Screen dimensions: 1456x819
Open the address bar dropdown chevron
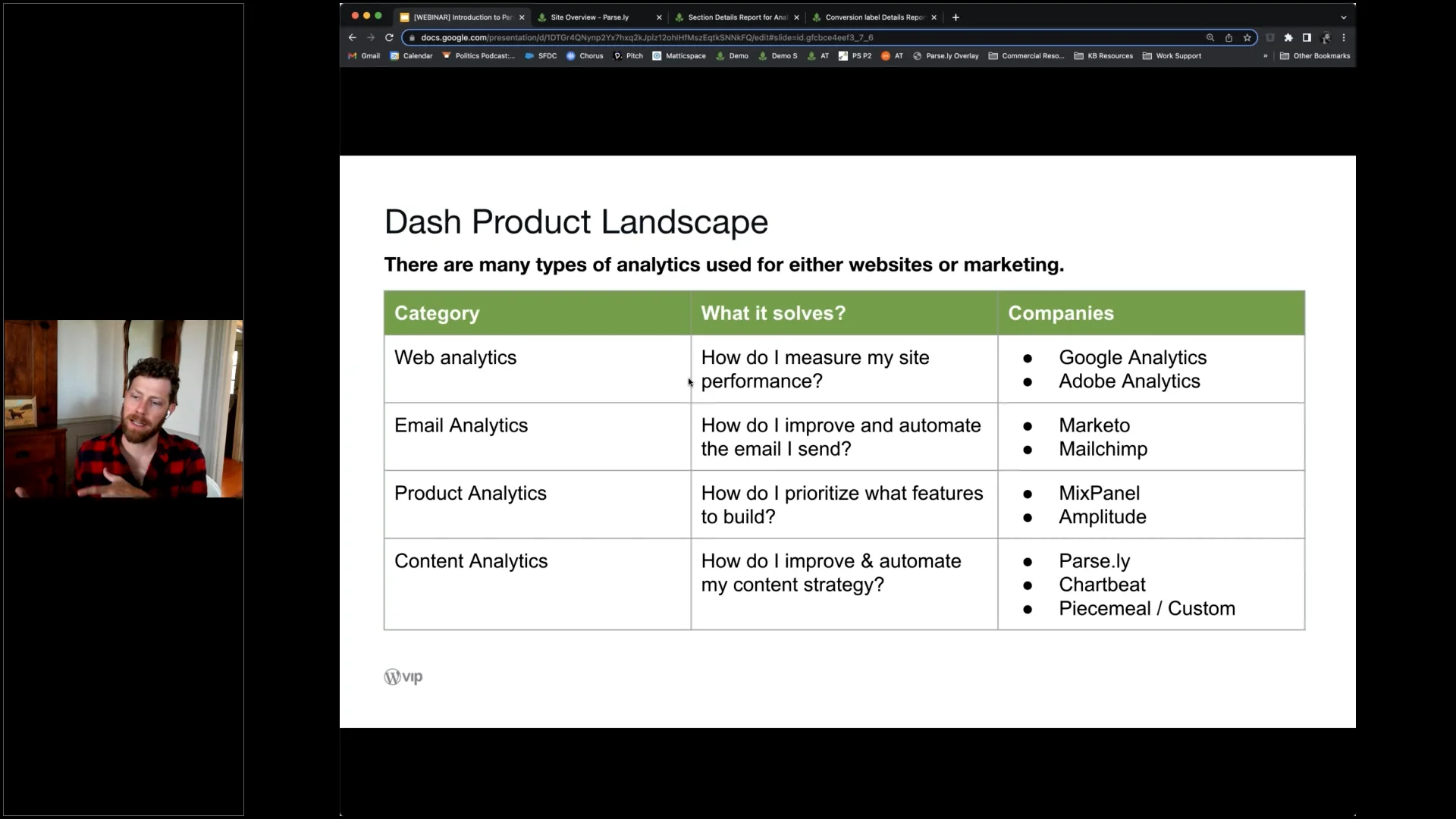[x=1343, y=17]
